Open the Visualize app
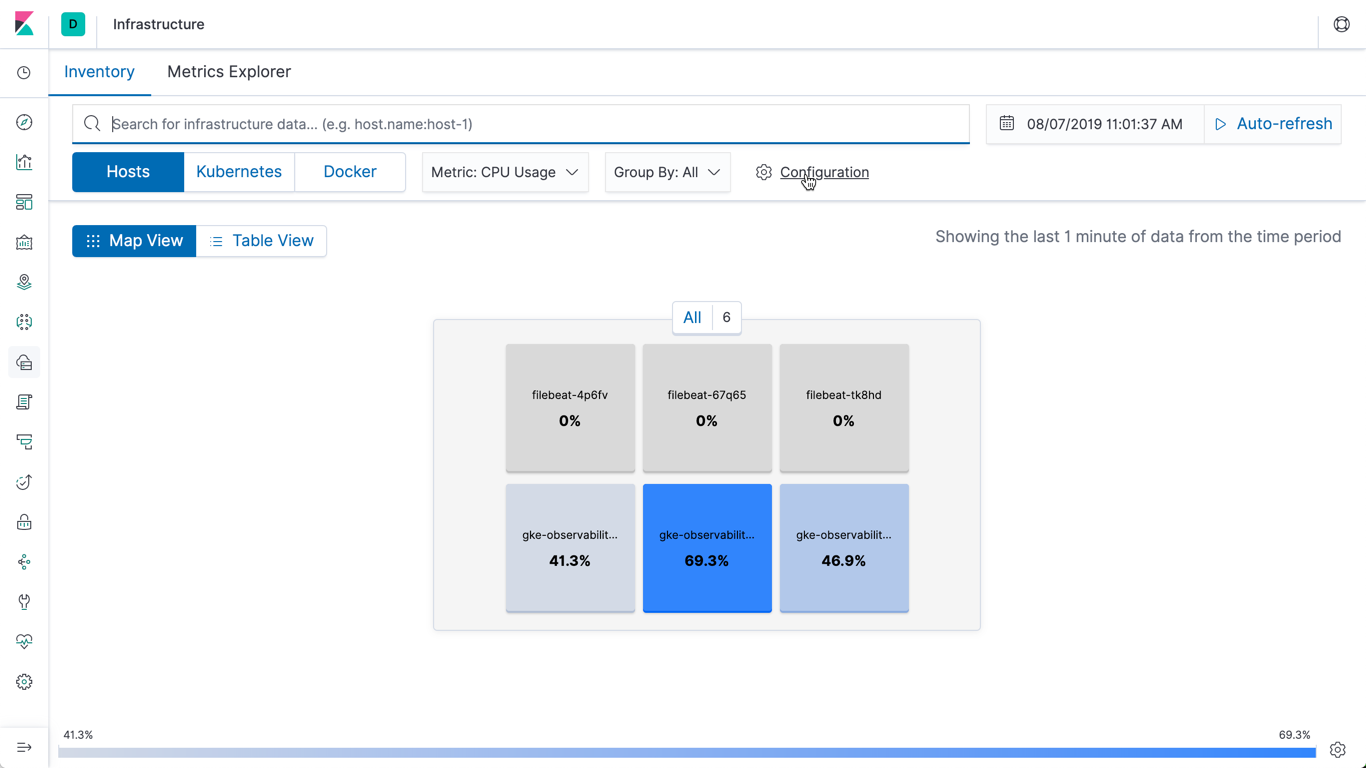Image resolution: width=1366 pixels, height=768 pixels. [24, 161]
